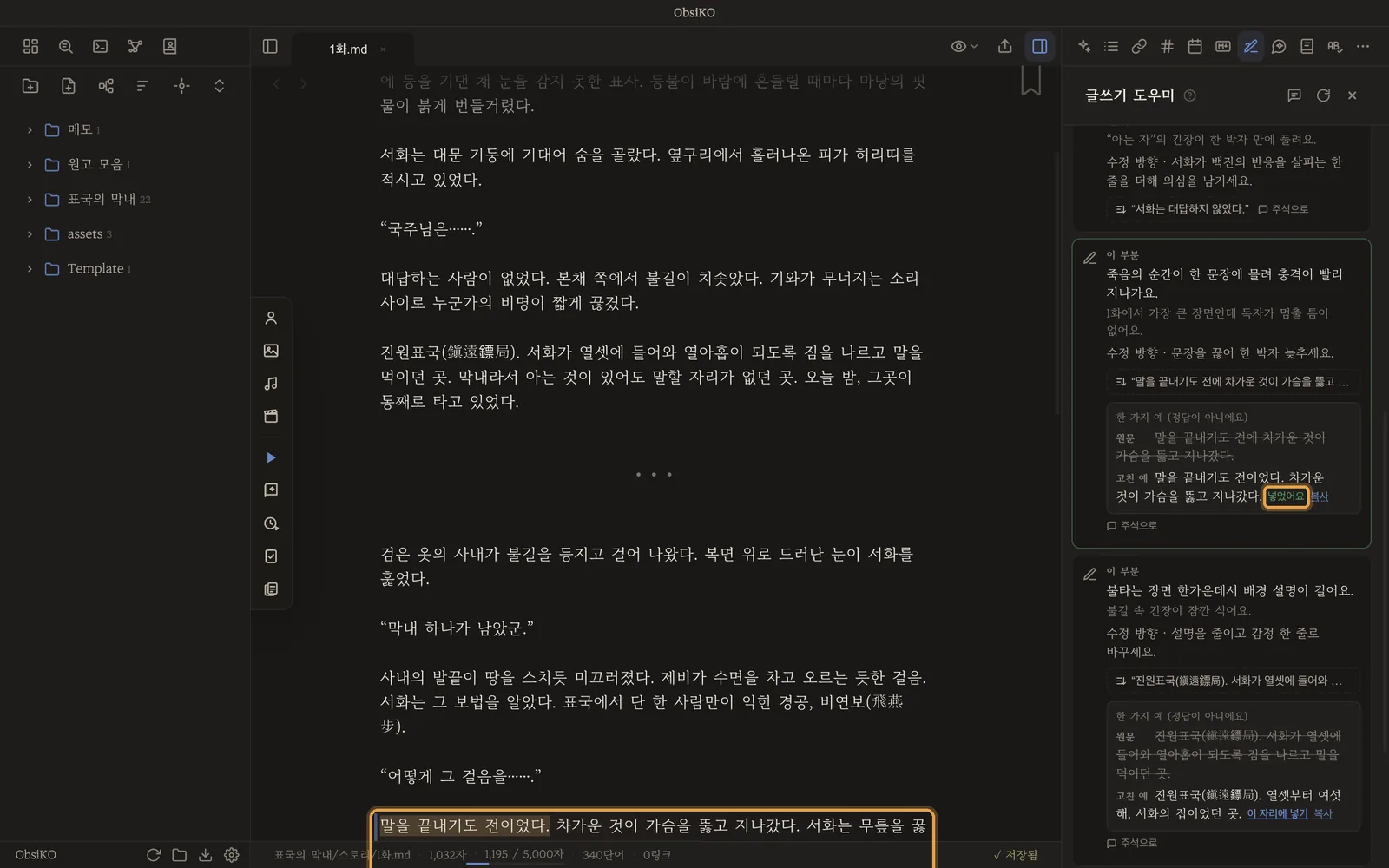Expand the assets folder
This screenshot has width=1389, height=868.
30,233
